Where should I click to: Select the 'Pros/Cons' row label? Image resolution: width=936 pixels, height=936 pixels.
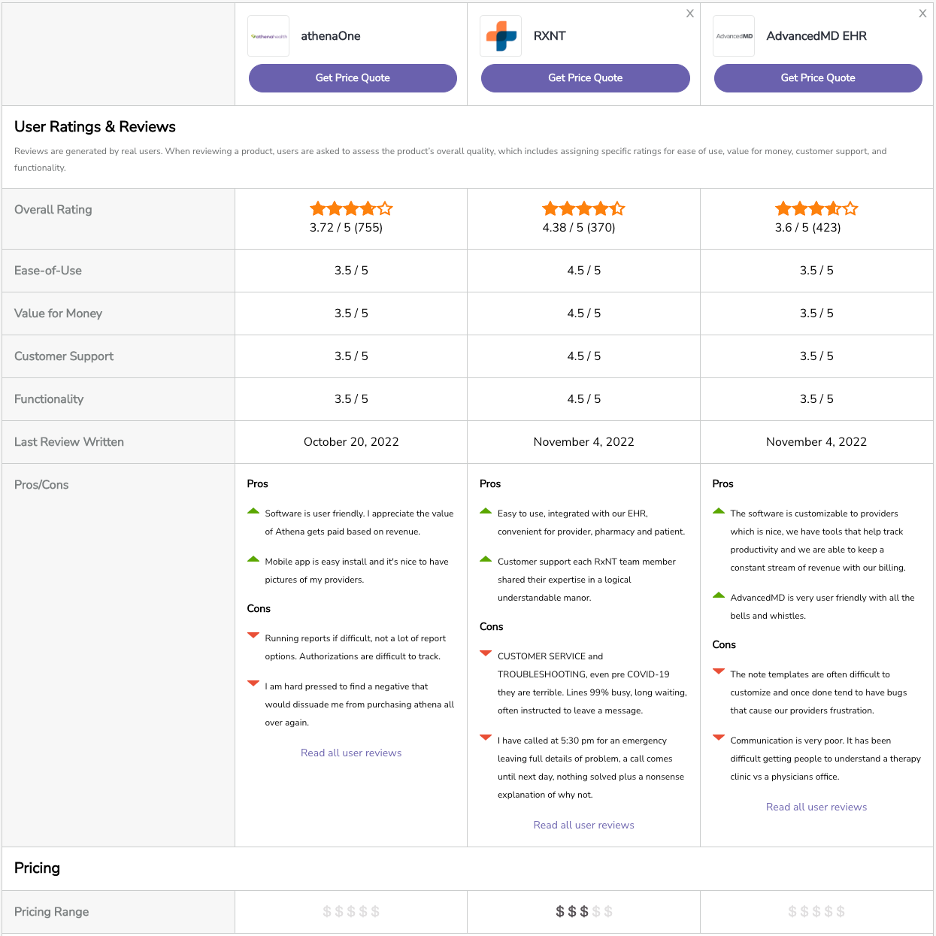pyautogui.click(x=41, y=485)
